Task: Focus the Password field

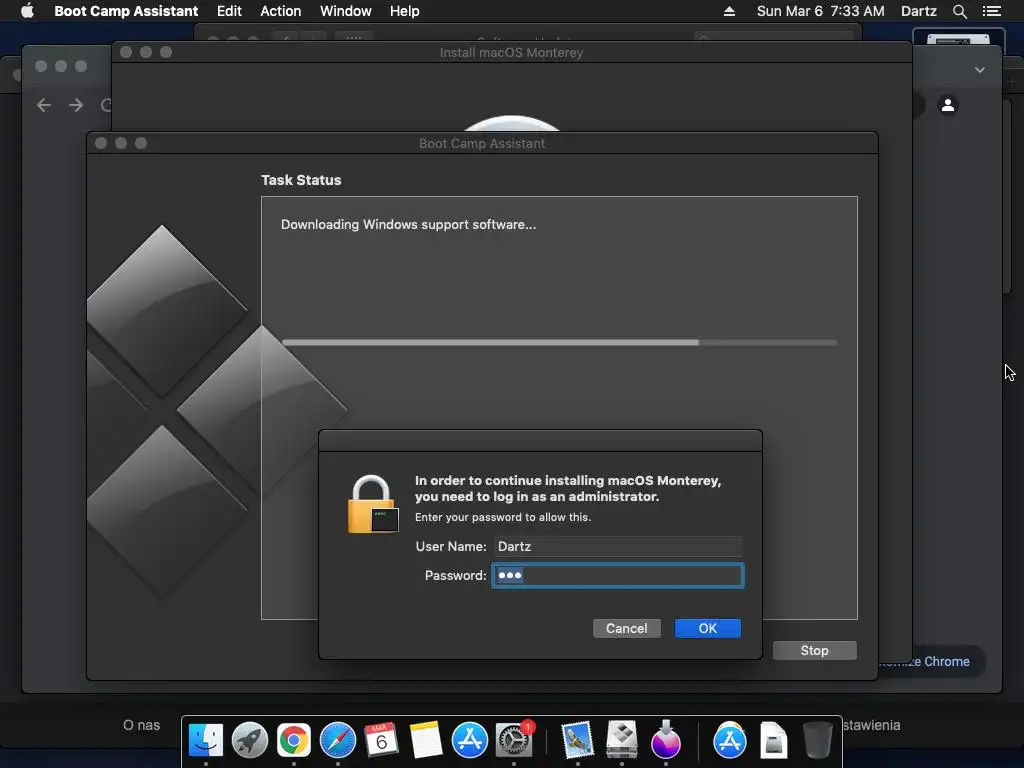Action: pos(617,575)
